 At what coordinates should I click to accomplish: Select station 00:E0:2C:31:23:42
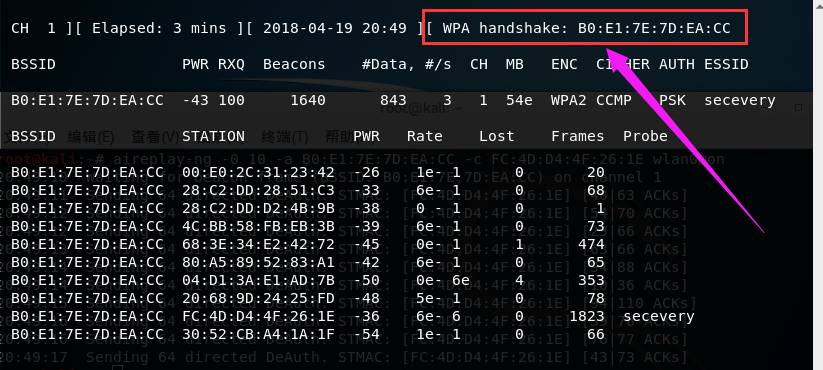pyautogui.click(x=258, y=172)
